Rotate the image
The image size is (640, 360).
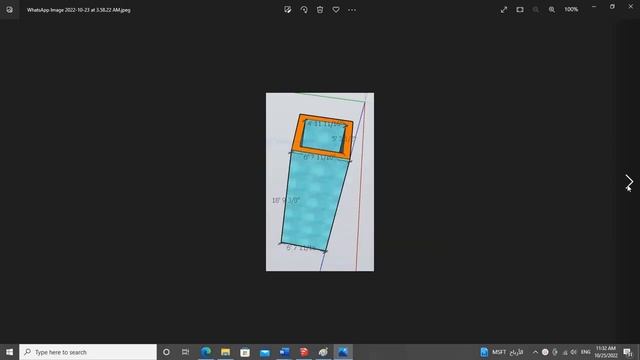coord(304,10)
